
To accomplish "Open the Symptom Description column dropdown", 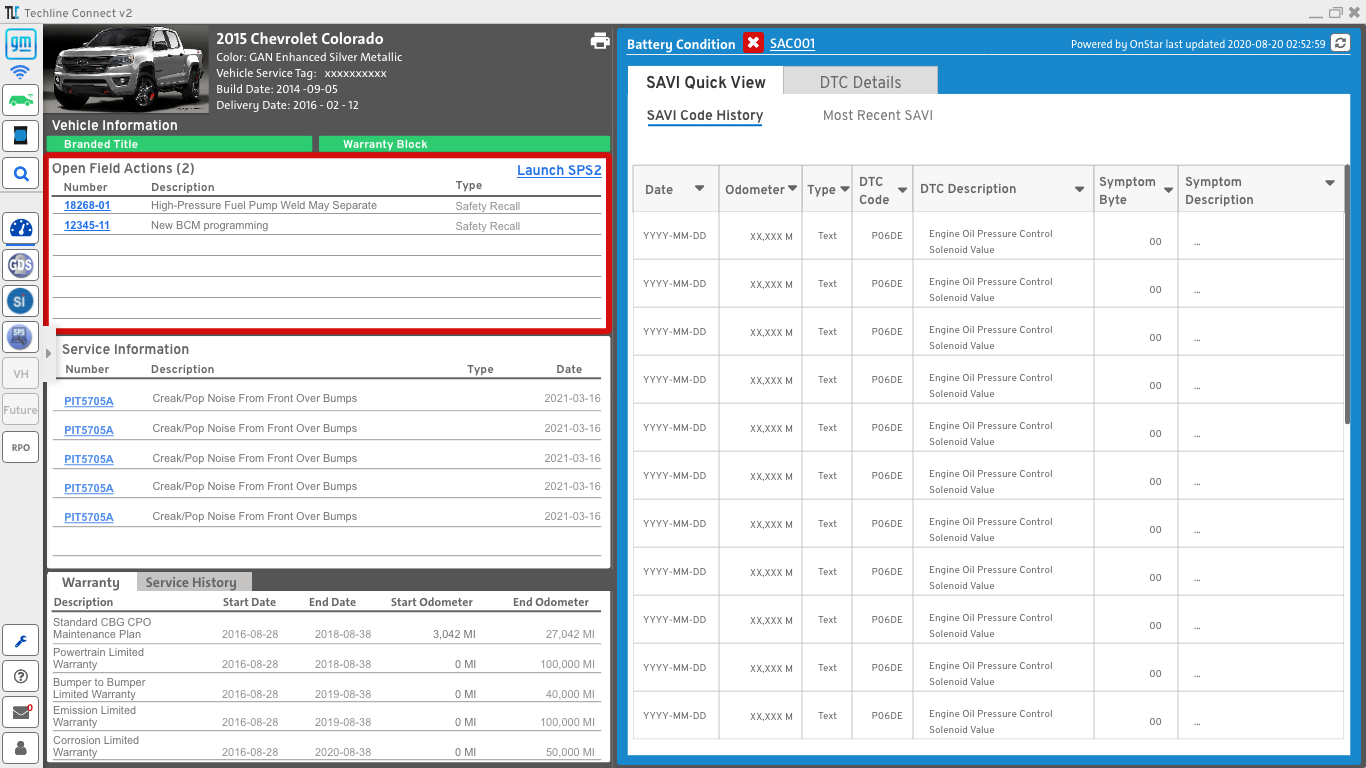I will (x=1330, y=182).
